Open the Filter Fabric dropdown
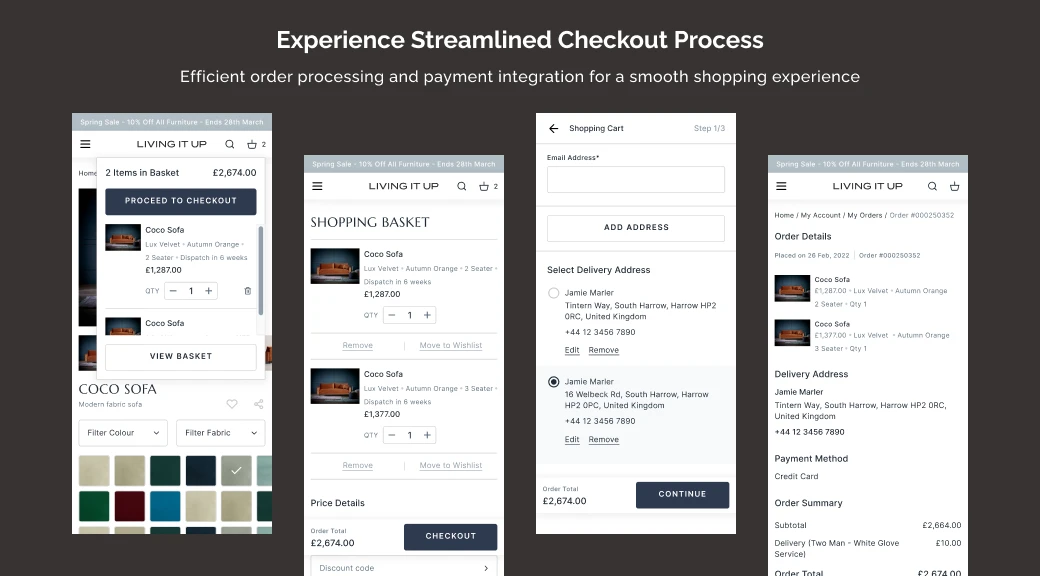The width and height of the screenshot is (1040, 576). coord(220,432)
